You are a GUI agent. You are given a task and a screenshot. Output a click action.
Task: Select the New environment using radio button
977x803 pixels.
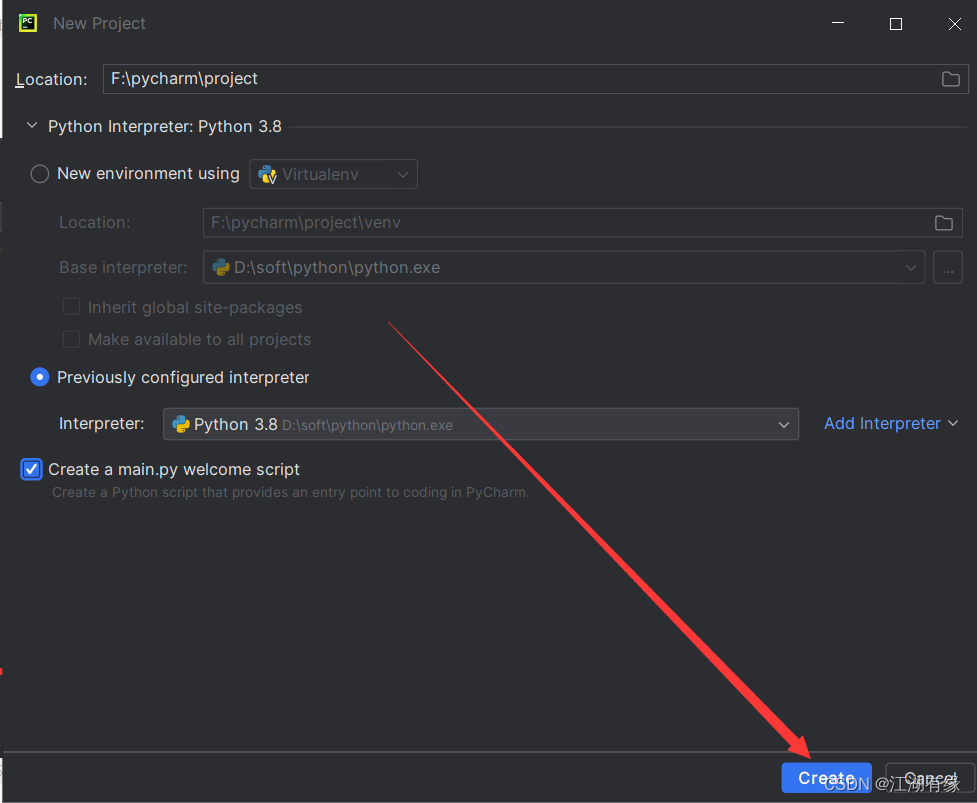(40, 174)
